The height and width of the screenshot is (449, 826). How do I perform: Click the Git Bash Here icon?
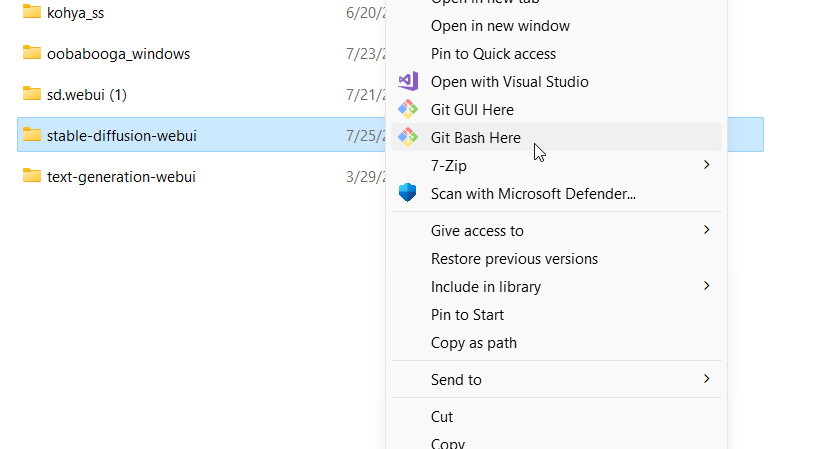tap(407, 137)
